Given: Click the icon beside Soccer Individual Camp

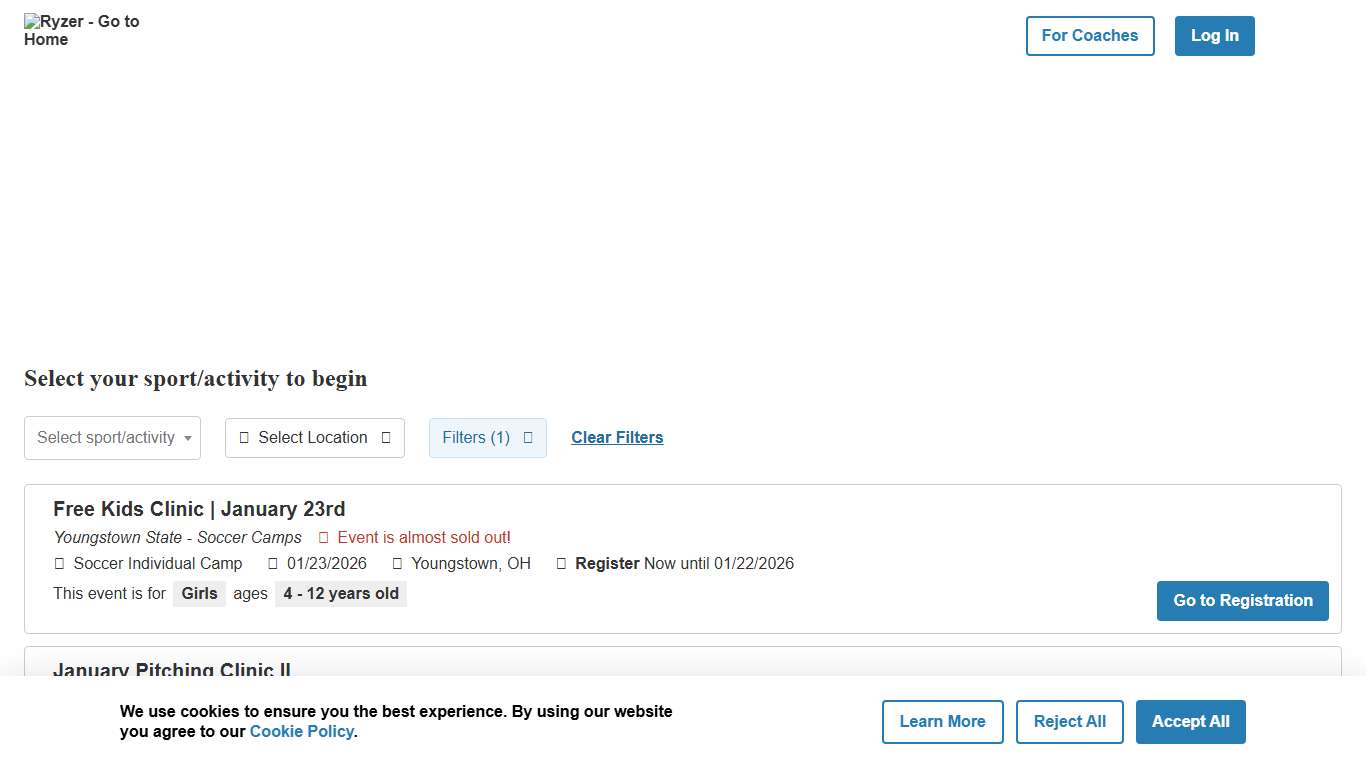Looking at the screenshot, I should coord(59,564).
